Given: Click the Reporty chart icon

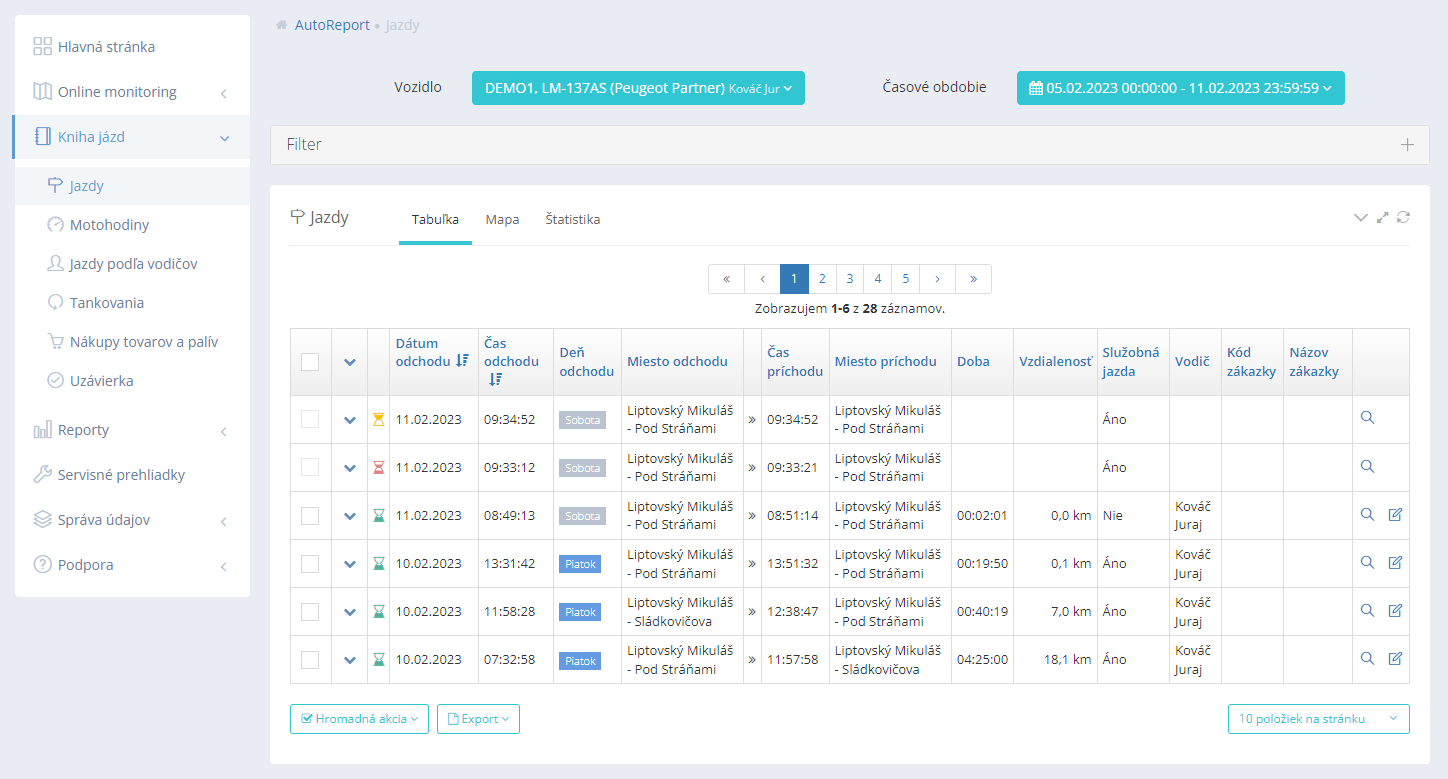Looking at the screenshot, I should pos(42,430).
